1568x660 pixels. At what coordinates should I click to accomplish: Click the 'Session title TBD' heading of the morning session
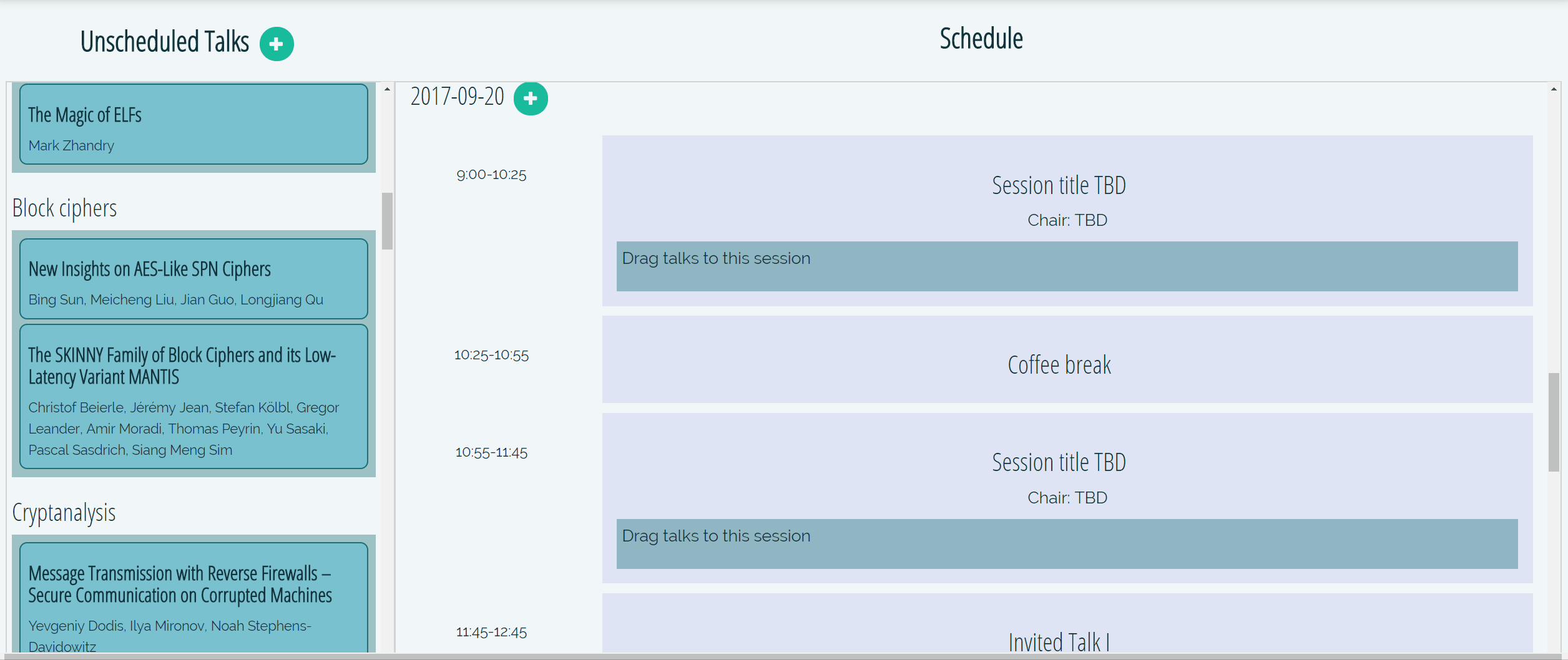1059,185
